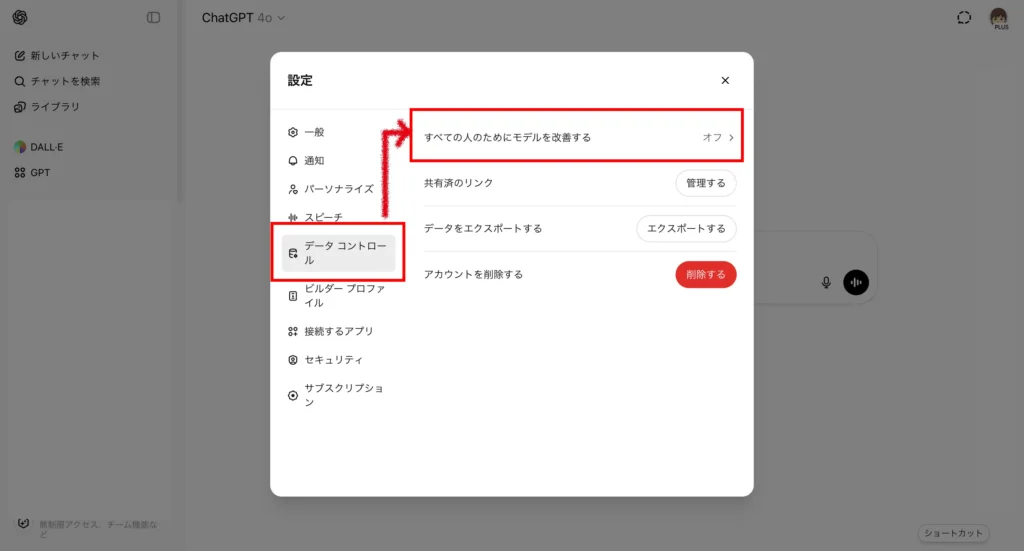Click the 設定 dialog title
The image size is (1024, 551).
coord(300,80)
